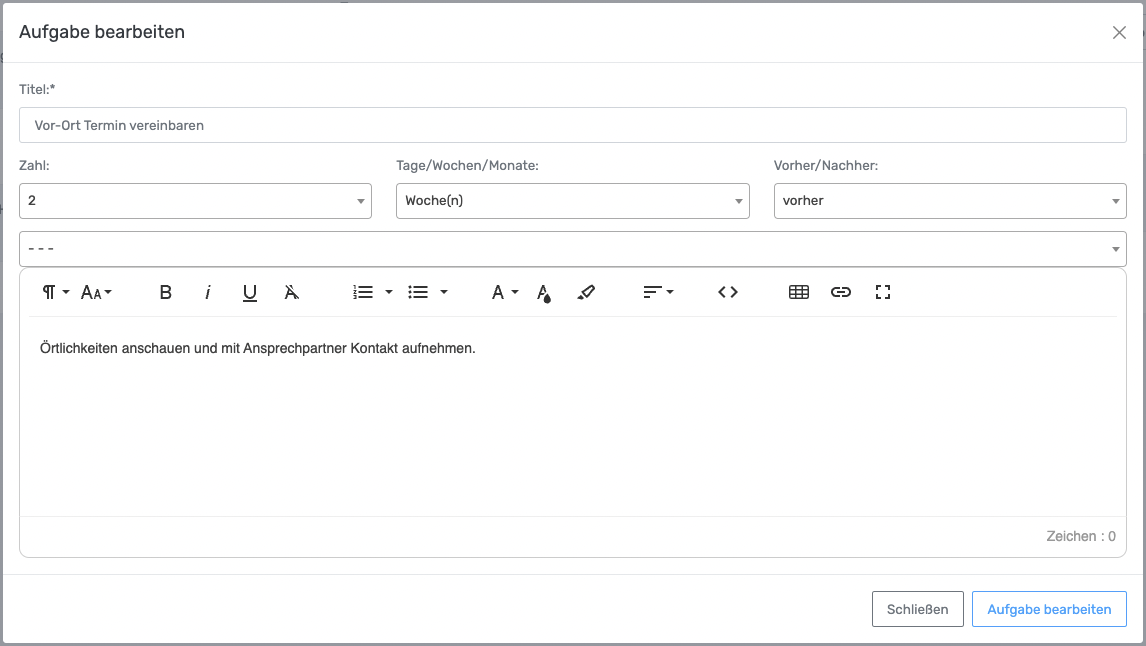Insert a hyperlink via link icon
This screenshot has height=646, width=1146.
(x=841, y=292)
